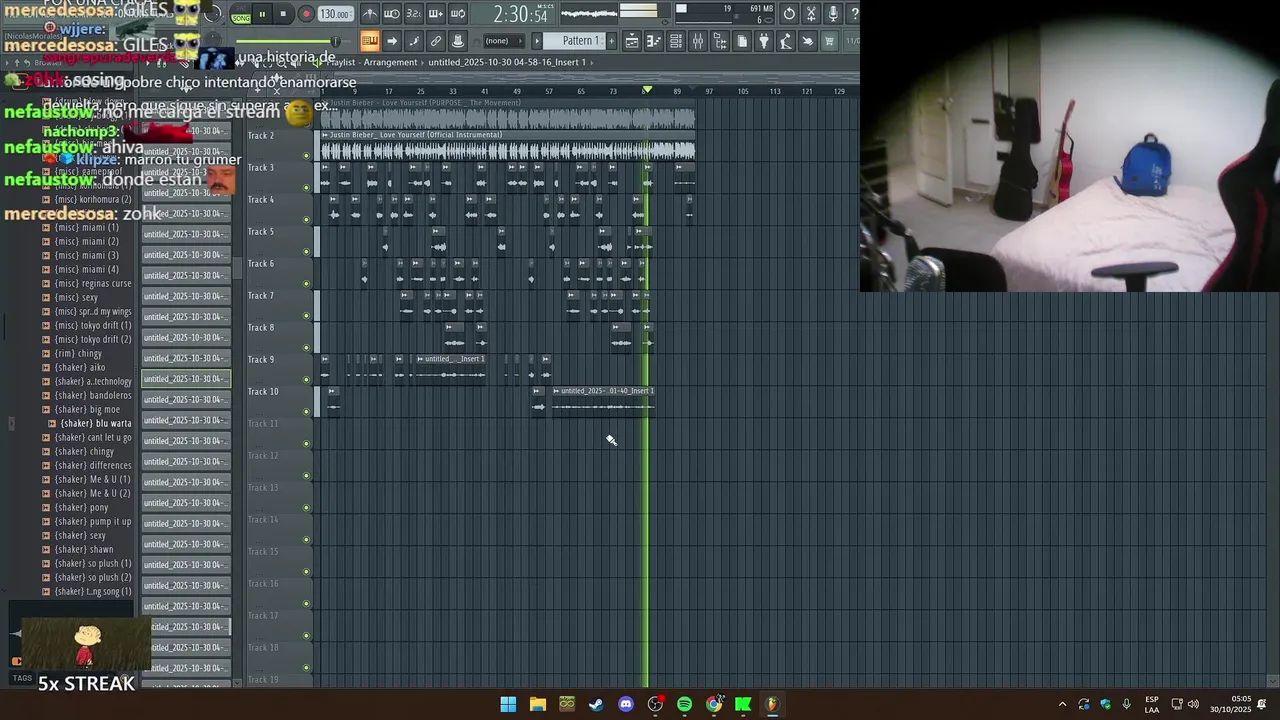Click the 2:30:54 time display

point(521,14)
